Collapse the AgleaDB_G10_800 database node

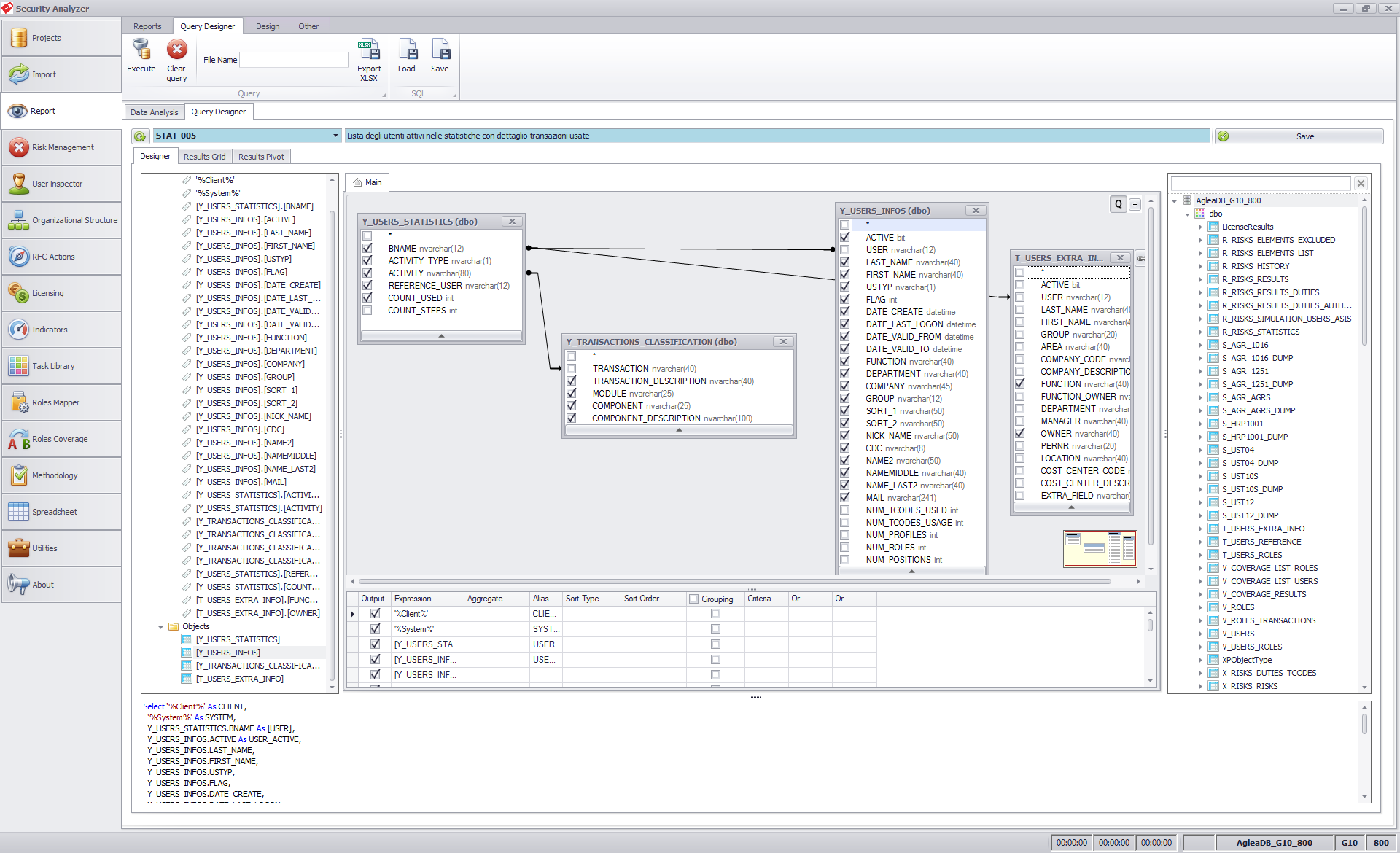(1175, 201)
